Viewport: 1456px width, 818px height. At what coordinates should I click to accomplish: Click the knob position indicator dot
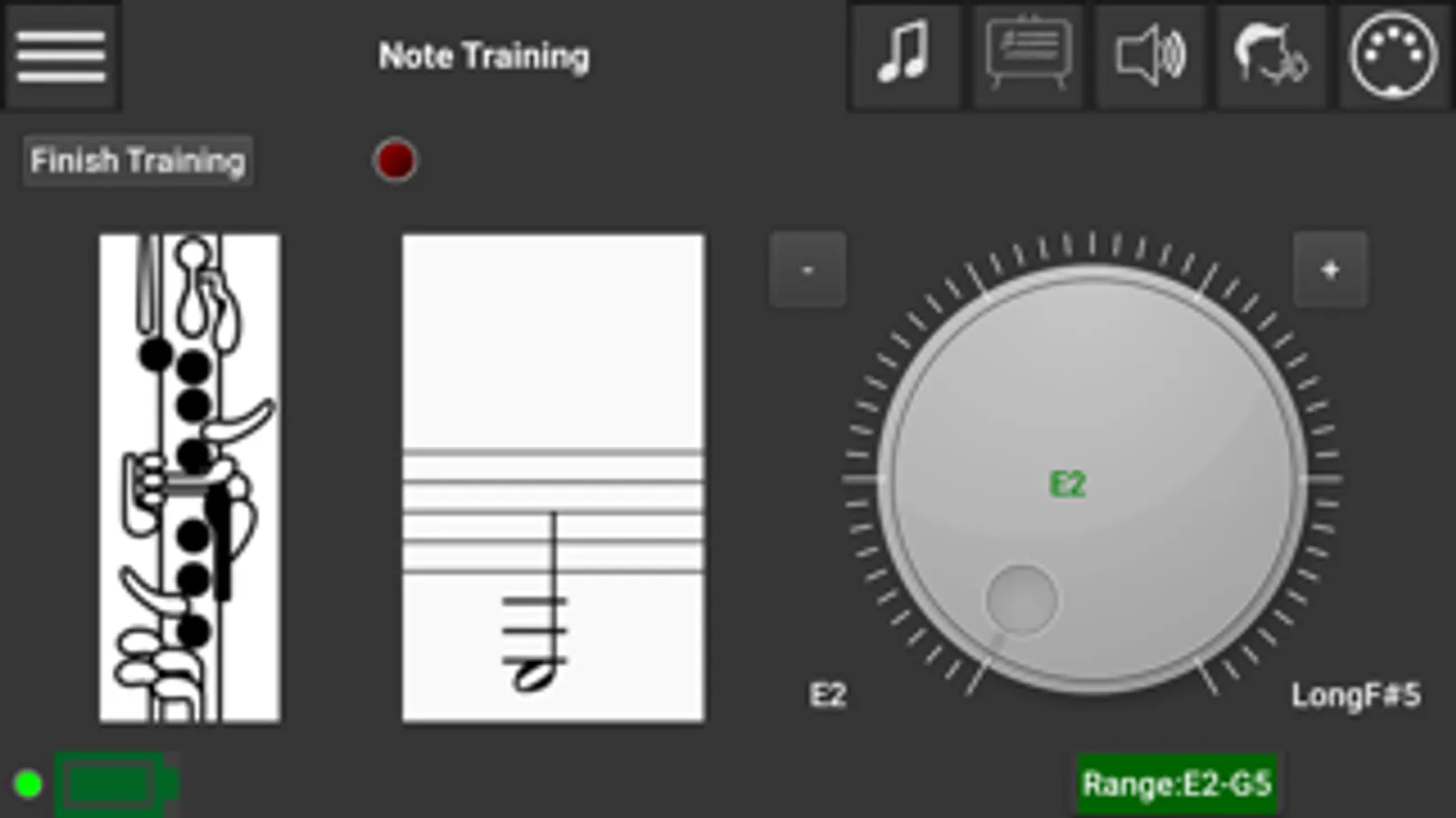[1023, 600]
